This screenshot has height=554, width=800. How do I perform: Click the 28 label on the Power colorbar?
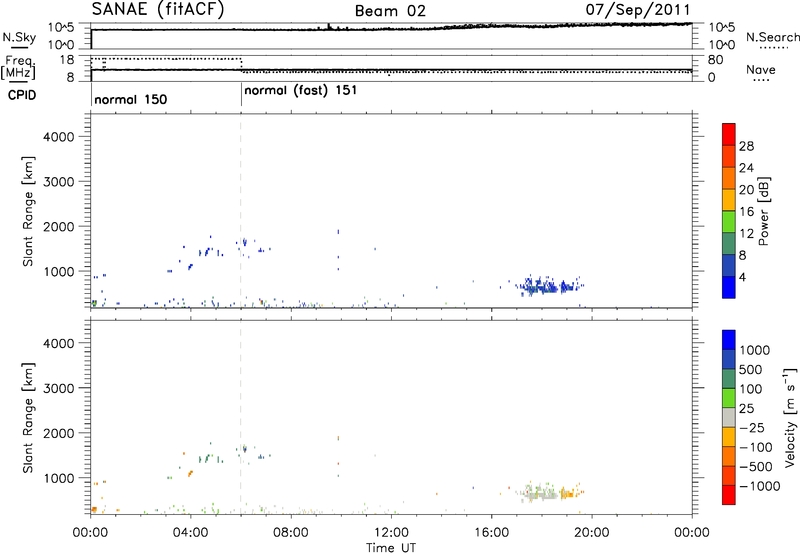pyautogui.click(x=746, y=146)
